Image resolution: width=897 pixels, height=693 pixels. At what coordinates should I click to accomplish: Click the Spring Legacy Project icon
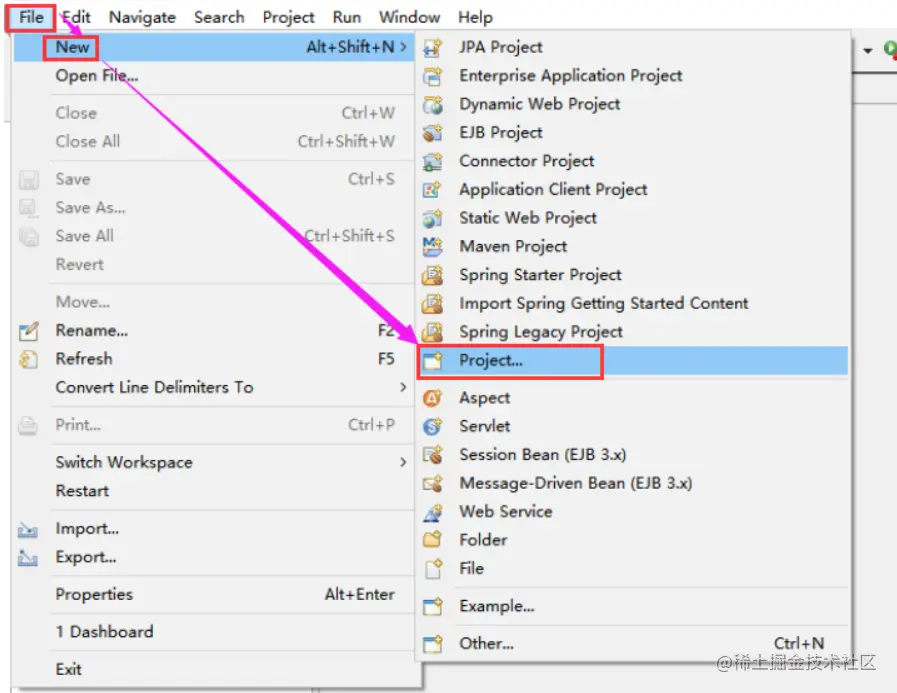pos(432,332)
